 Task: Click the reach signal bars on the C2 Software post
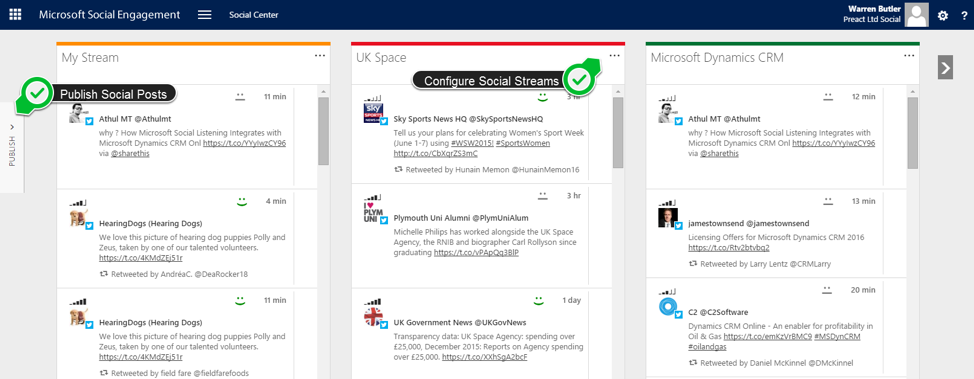[x=668, y=291]
